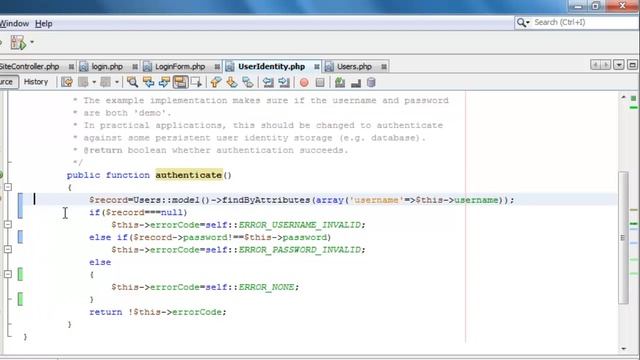Switch to History view button
Screen dimensions: 640x360
click(x=36, y=82)
